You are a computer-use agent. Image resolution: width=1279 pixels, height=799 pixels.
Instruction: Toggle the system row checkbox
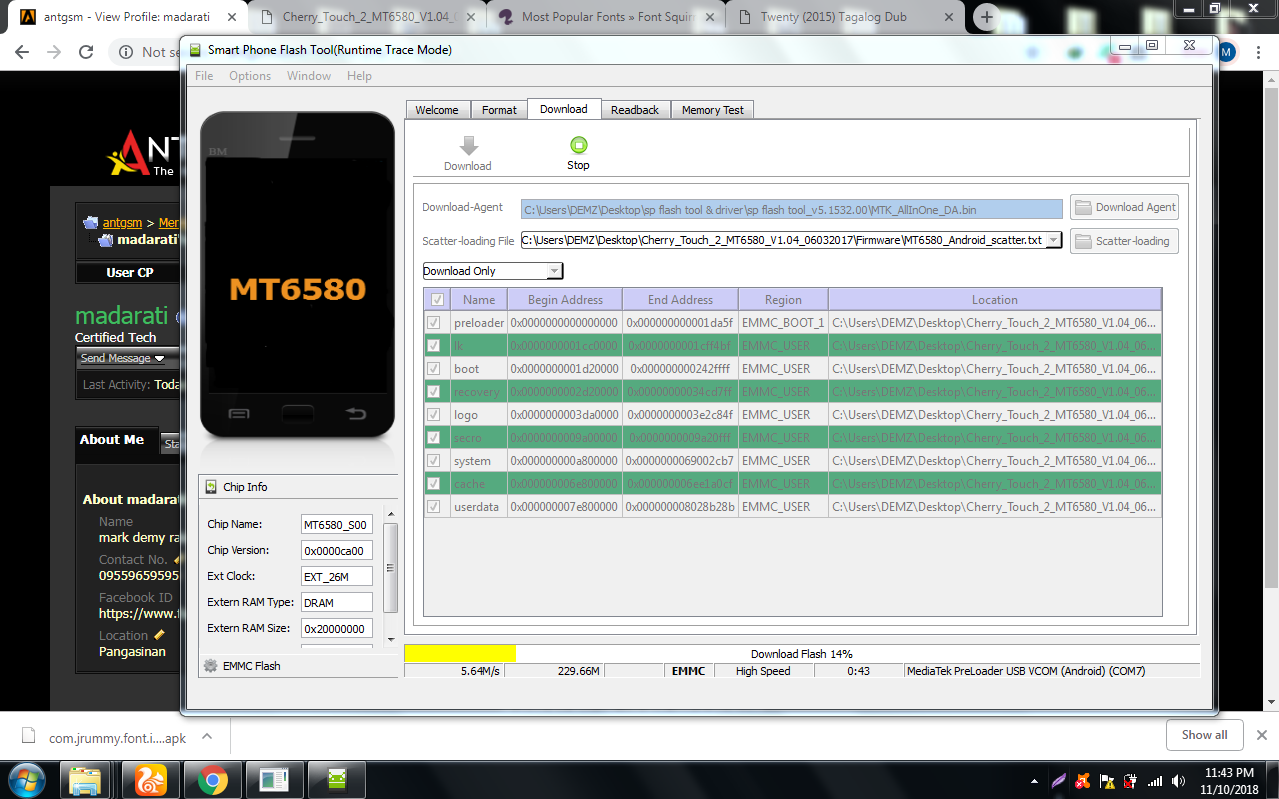[434, 461]
